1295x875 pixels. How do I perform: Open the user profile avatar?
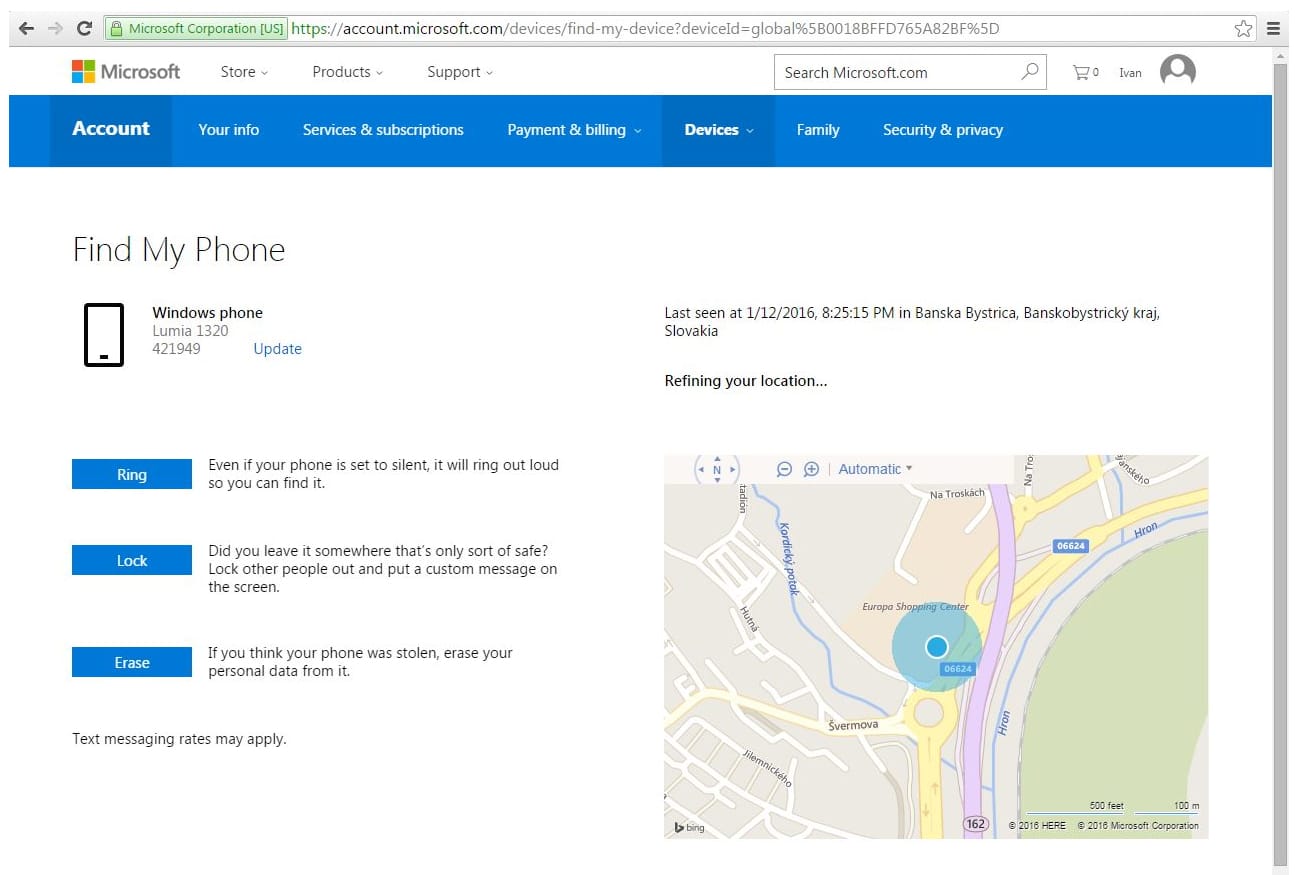point(1177,71)
